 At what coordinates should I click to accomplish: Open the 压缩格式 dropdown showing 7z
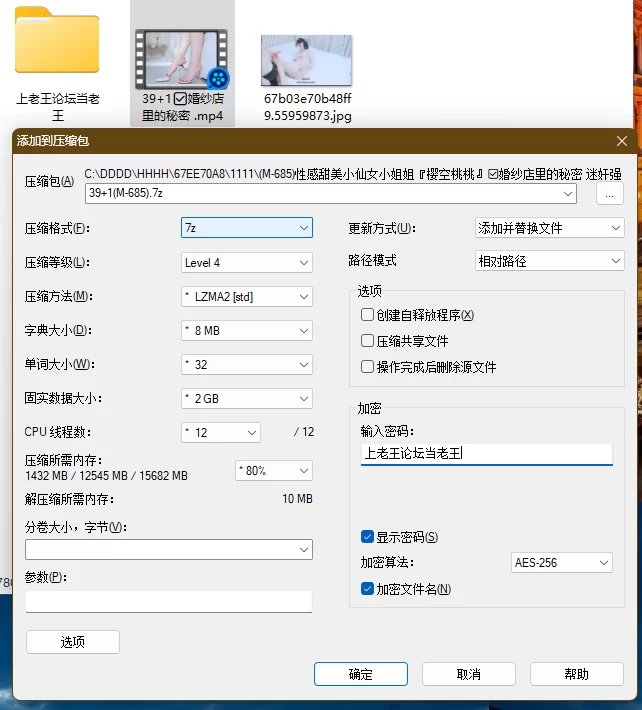[247, 228]
